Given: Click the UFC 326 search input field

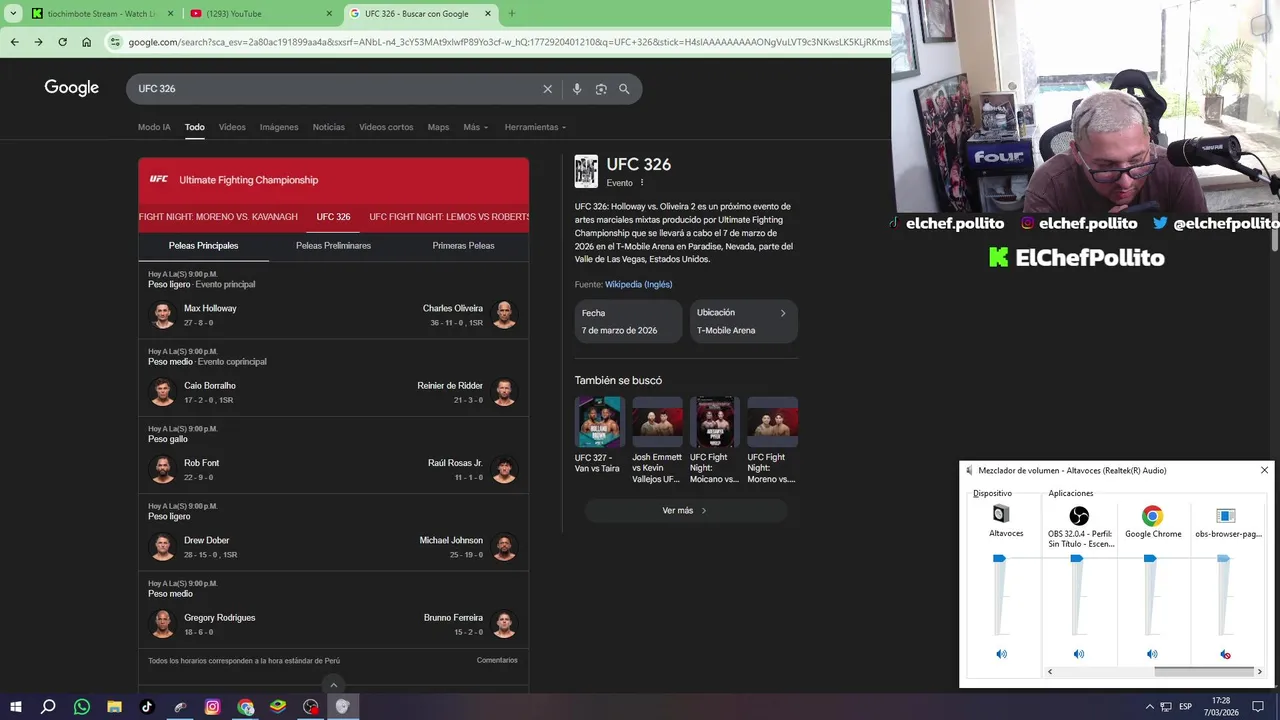Looking at the screenshot, I should click(x=335, y=89).
